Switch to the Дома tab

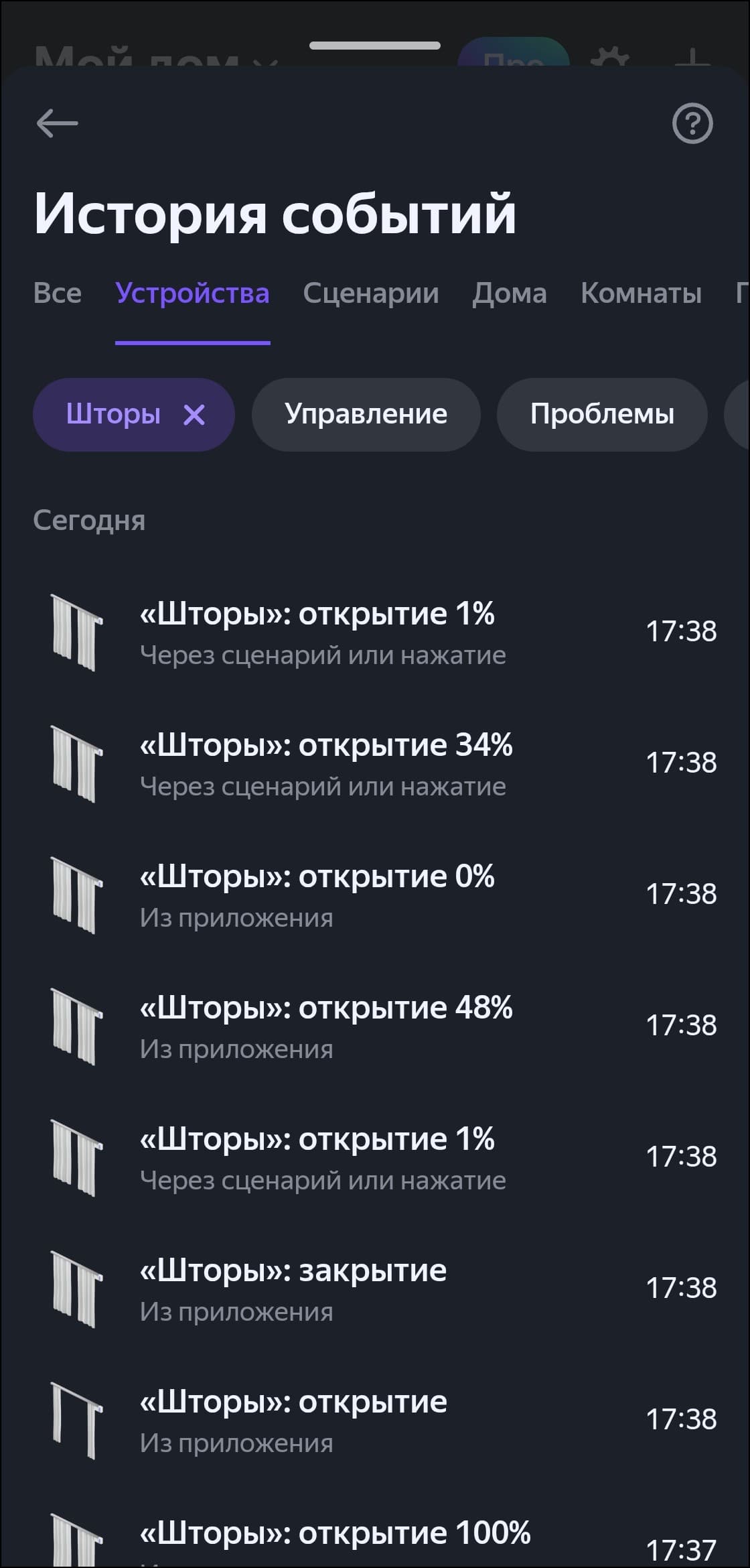(x=510, y=293)
